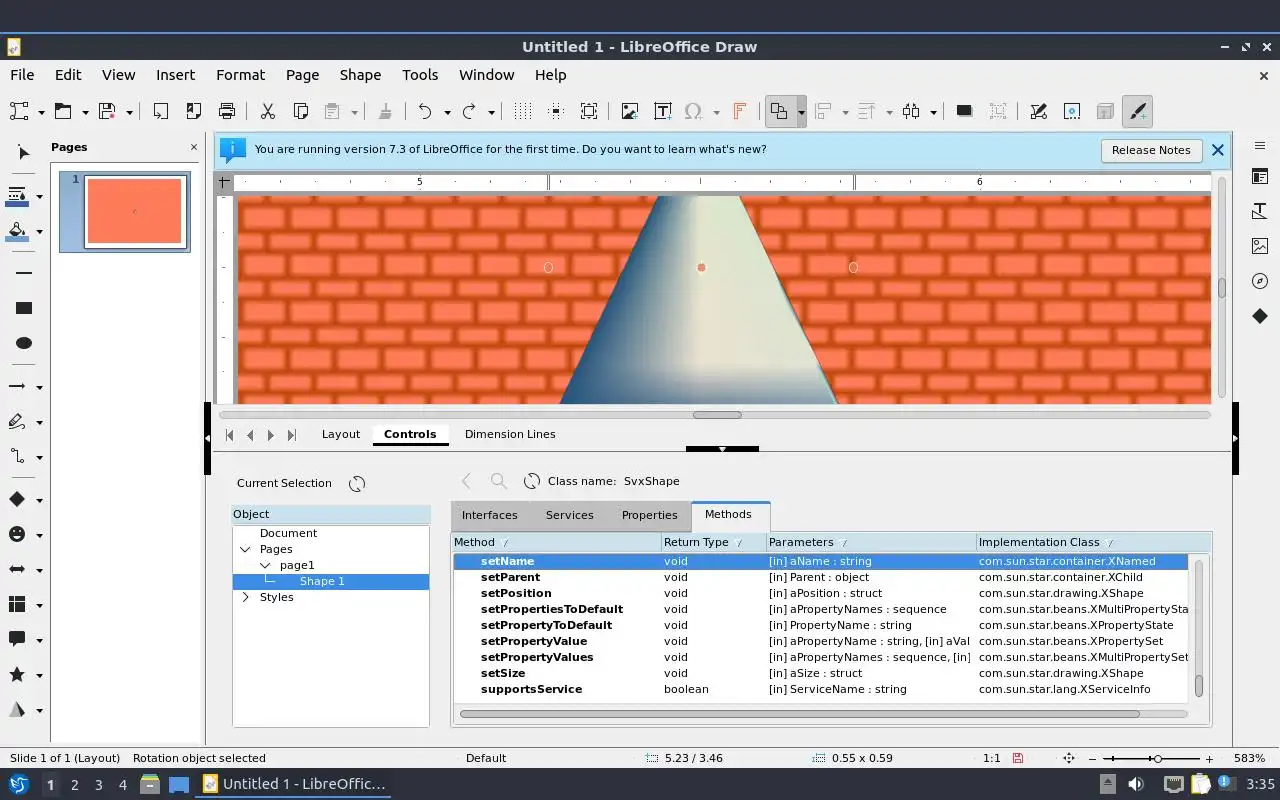Close the version infobar
Screen dimensions: 1280x800
click(1217, 150)
